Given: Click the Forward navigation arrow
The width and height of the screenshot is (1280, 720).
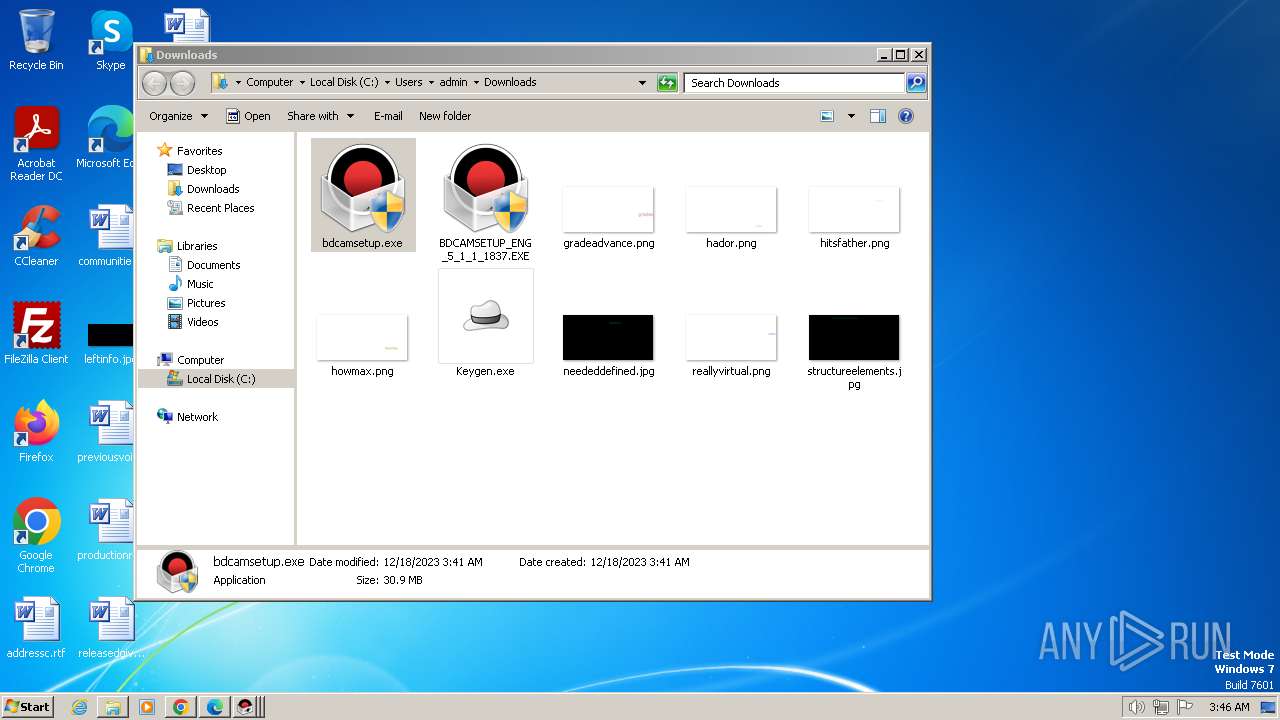Looking at the screenshot, I should point(182,83).
